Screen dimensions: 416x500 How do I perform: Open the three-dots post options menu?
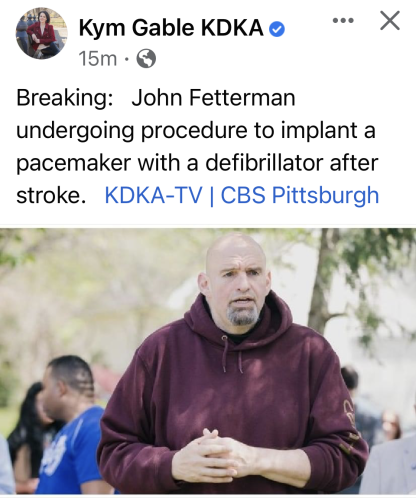click(343, 21)
